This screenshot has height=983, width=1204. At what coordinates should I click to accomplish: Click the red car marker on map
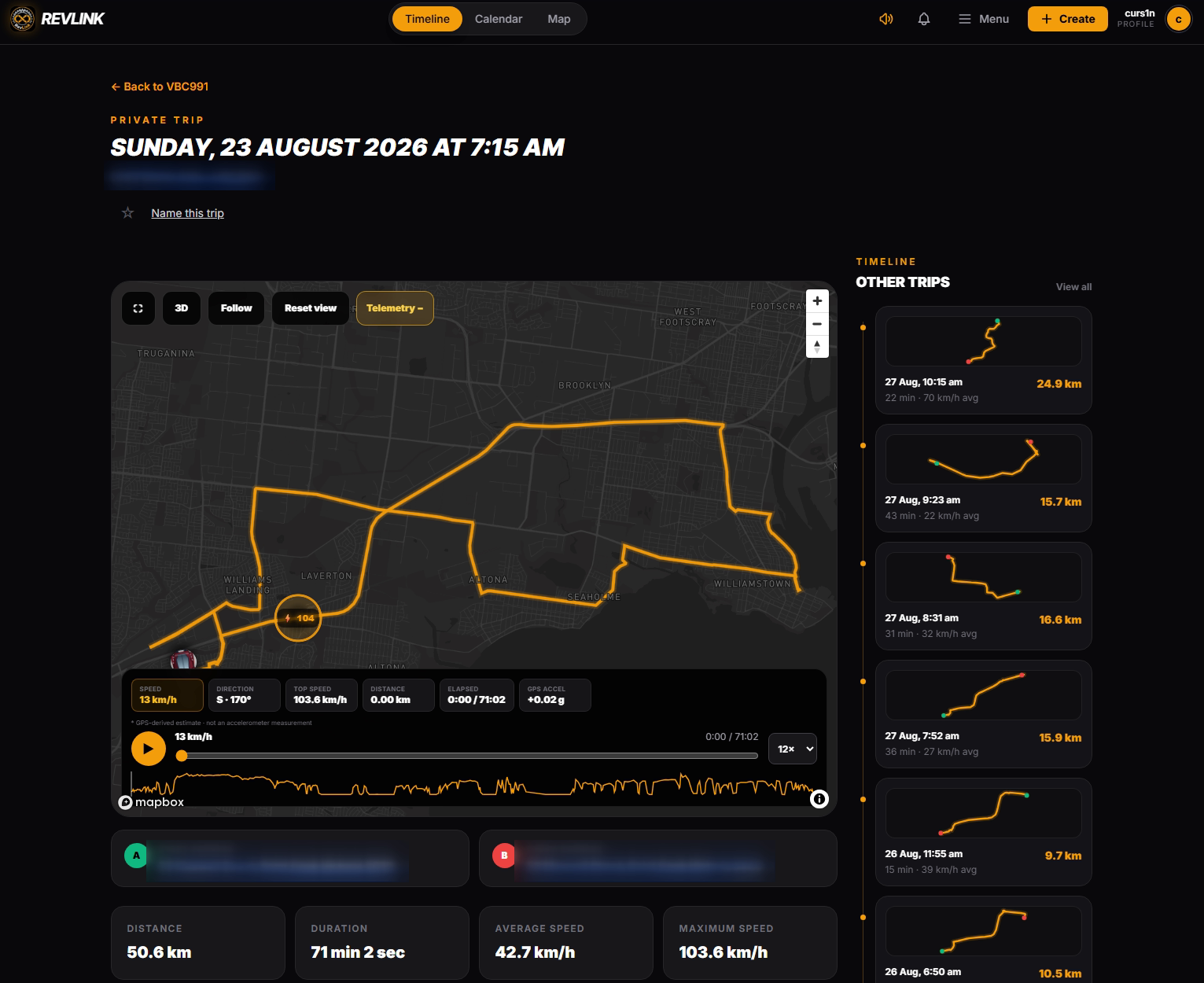(x=182, y=660)
